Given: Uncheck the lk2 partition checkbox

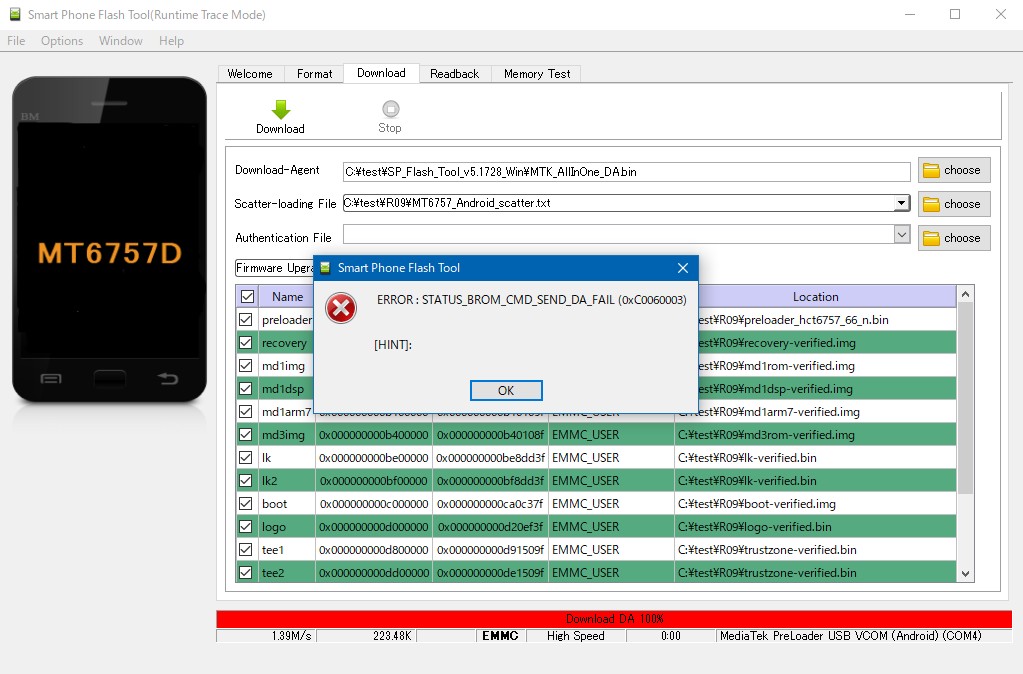Looking at the screenshot, I should click(x=245, y=481).
